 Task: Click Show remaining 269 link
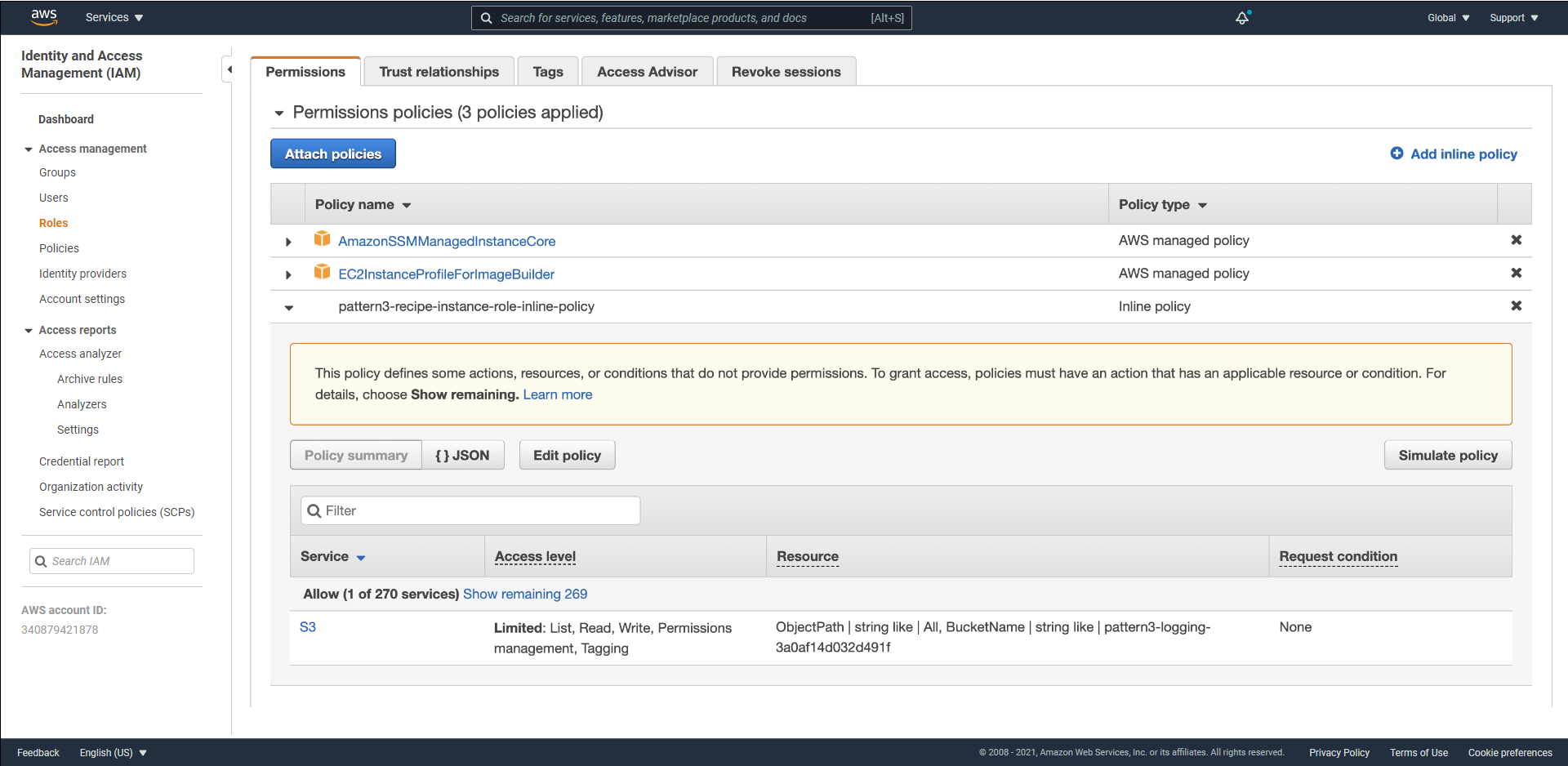pyautogui.click(x=525, y=594)
